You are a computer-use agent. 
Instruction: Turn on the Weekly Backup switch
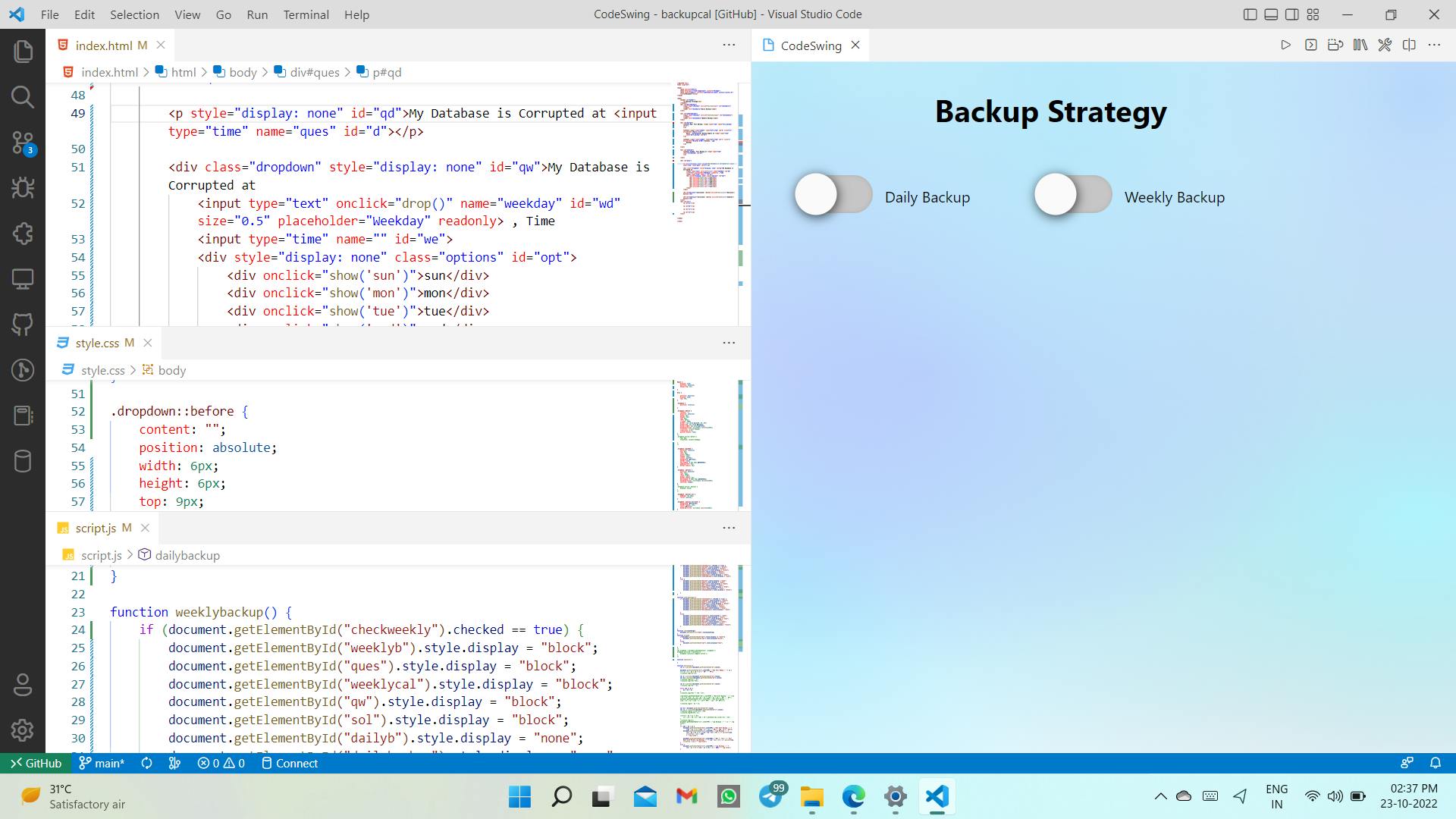[x=1073, y=195]
